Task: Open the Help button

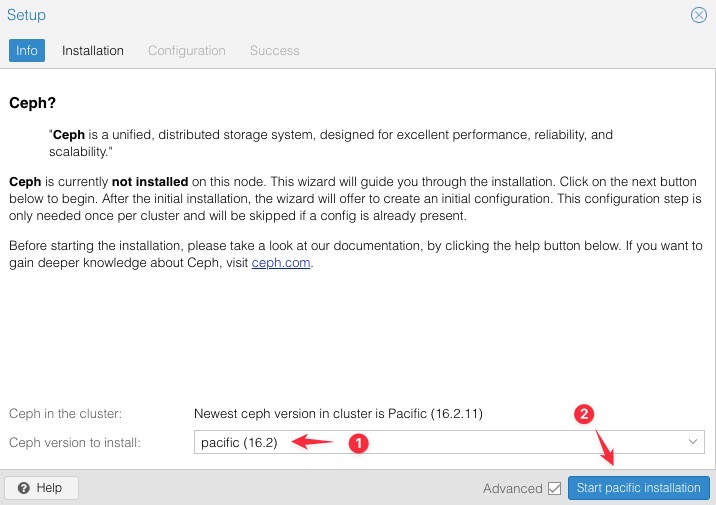Action: [x=41, y=488]
